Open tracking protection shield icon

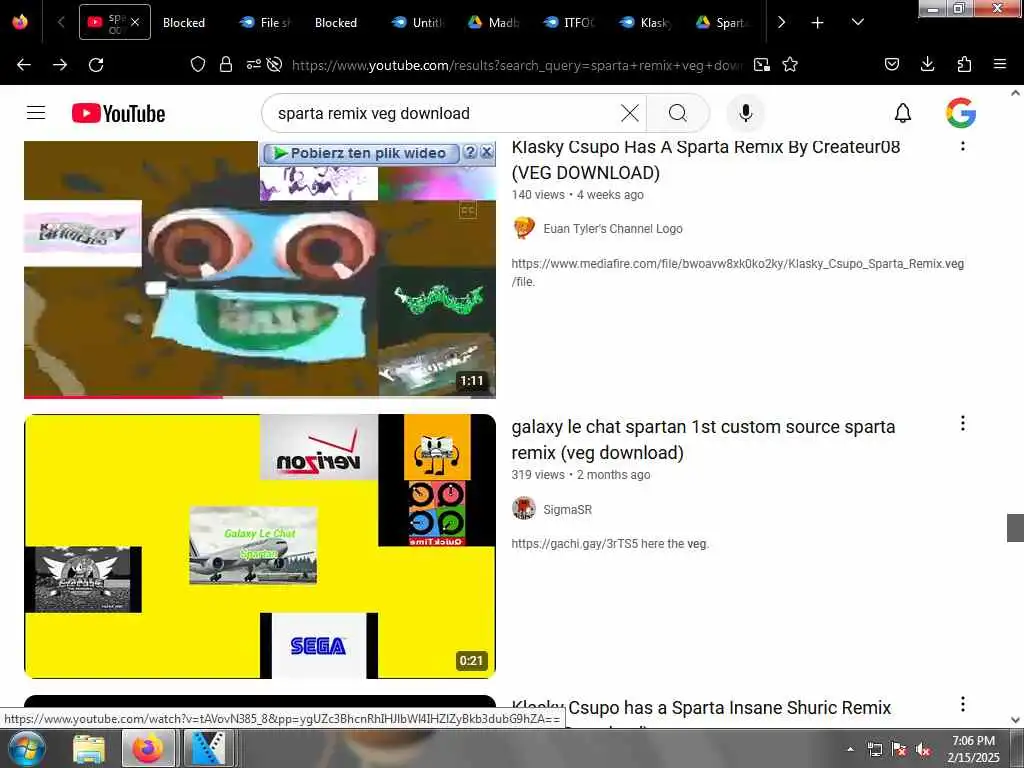[198, 64]
